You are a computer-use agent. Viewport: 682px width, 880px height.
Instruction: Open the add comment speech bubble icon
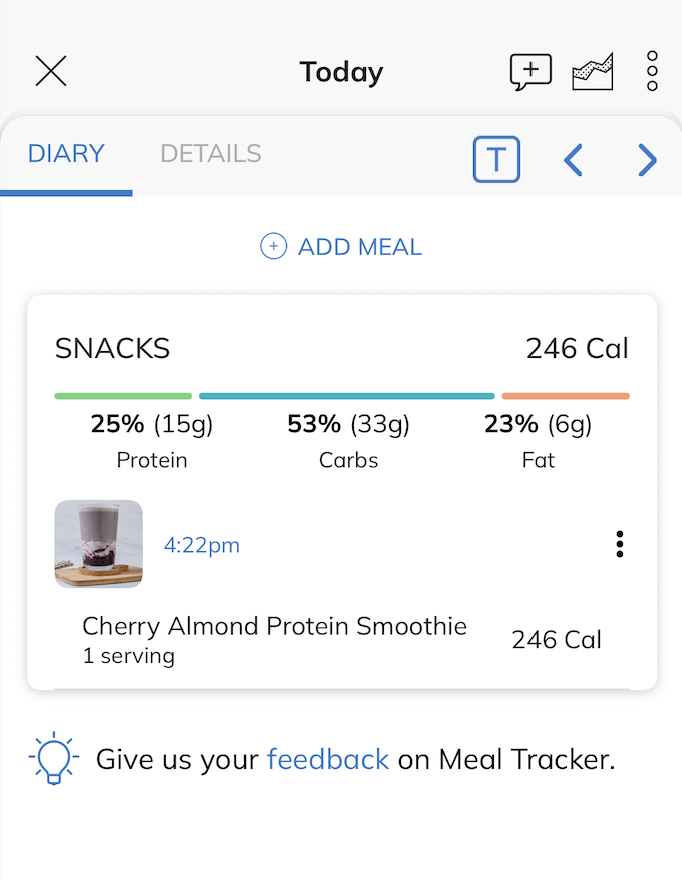coord(530,72)
